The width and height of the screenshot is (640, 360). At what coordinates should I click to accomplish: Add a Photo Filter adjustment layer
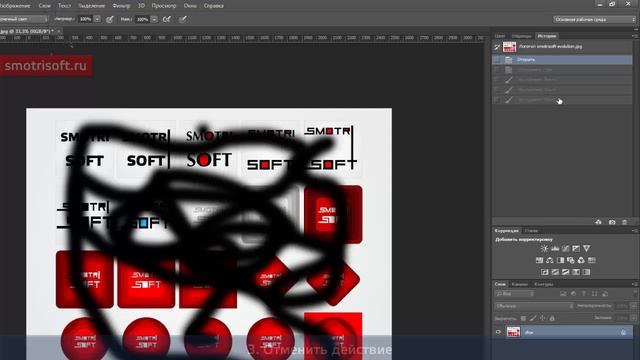click(571, 260)
